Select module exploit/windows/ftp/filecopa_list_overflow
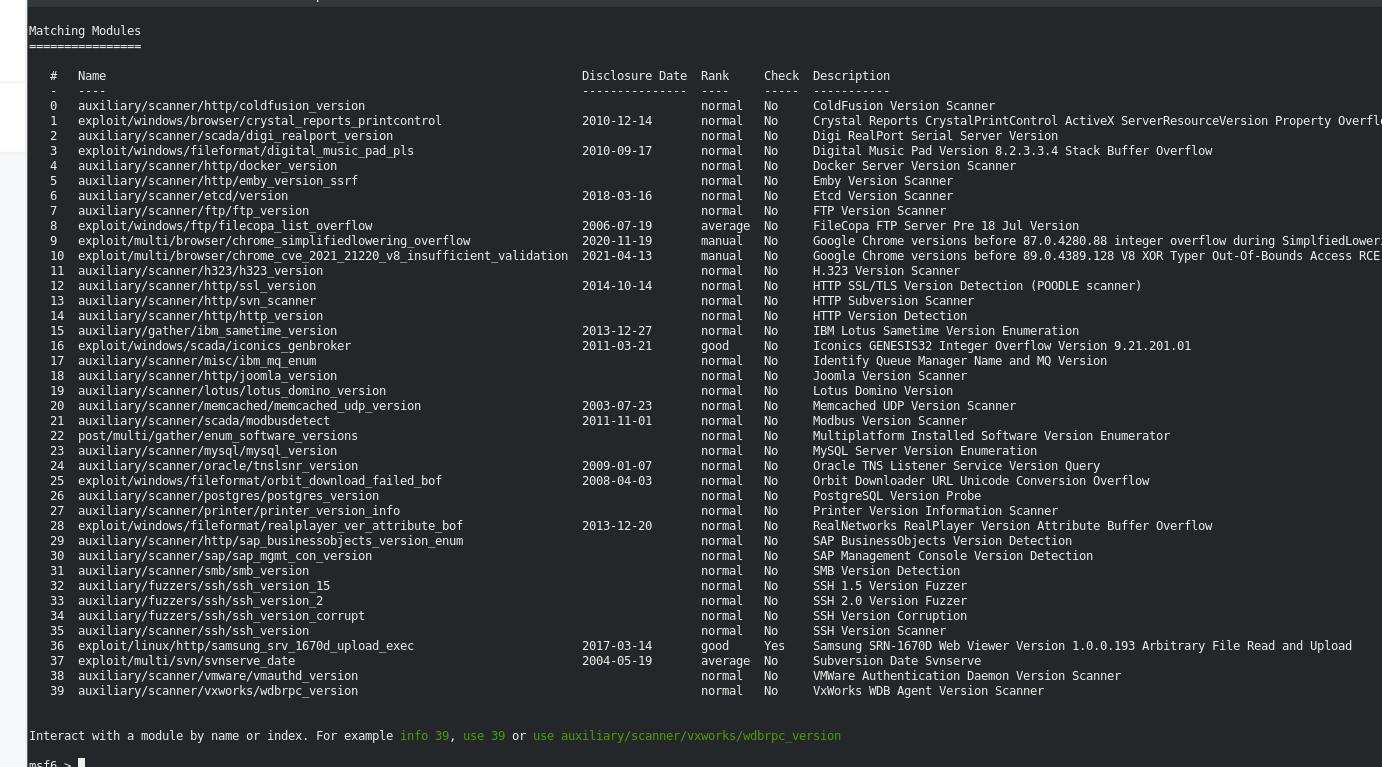Screen dimensions: 1382x767 tap(225, 226)
